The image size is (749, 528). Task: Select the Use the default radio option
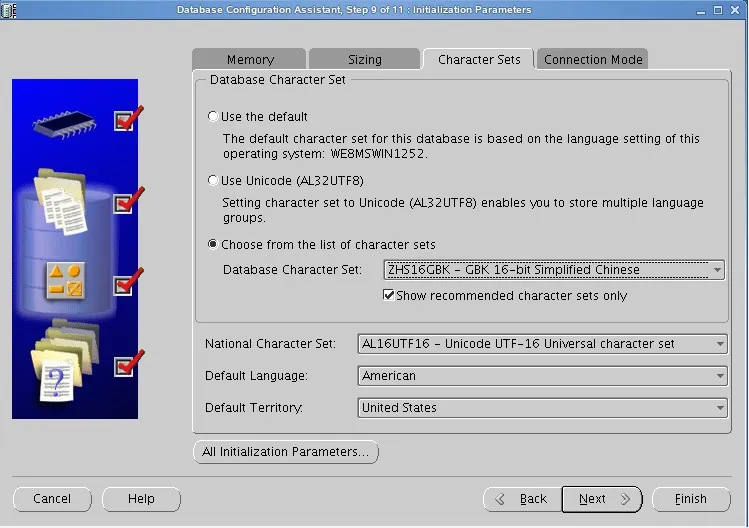point(213,116)
